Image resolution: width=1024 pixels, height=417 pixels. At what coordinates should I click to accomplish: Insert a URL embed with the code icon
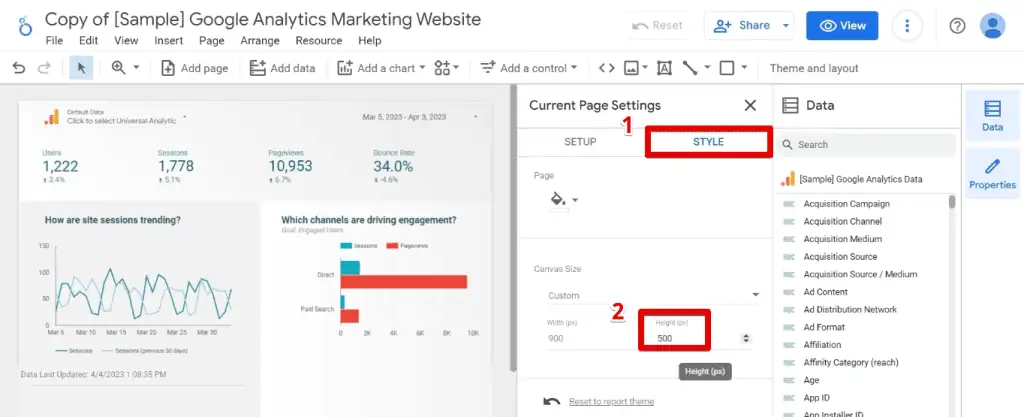click(606, 68)
